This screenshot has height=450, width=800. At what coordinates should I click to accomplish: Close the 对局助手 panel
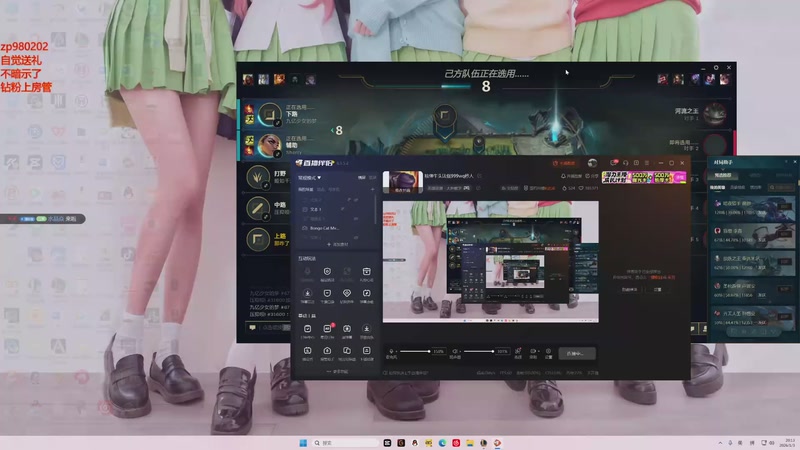[795, 162]
